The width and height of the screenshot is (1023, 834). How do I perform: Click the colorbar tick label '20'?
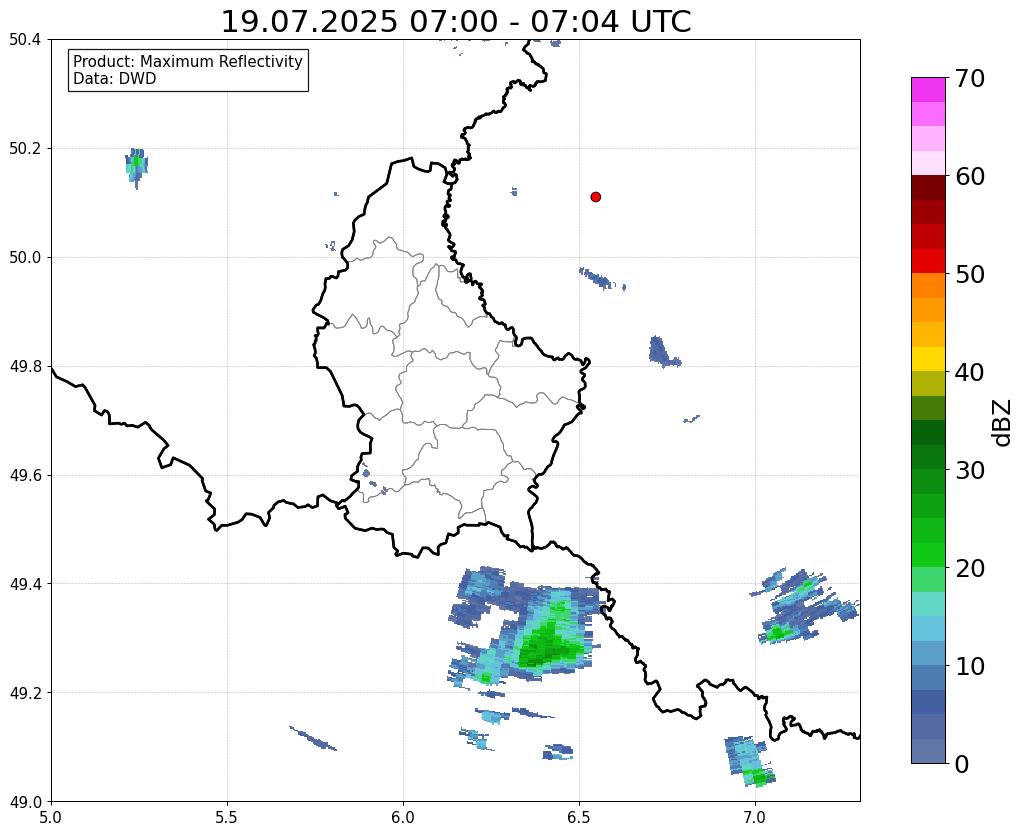969,567
